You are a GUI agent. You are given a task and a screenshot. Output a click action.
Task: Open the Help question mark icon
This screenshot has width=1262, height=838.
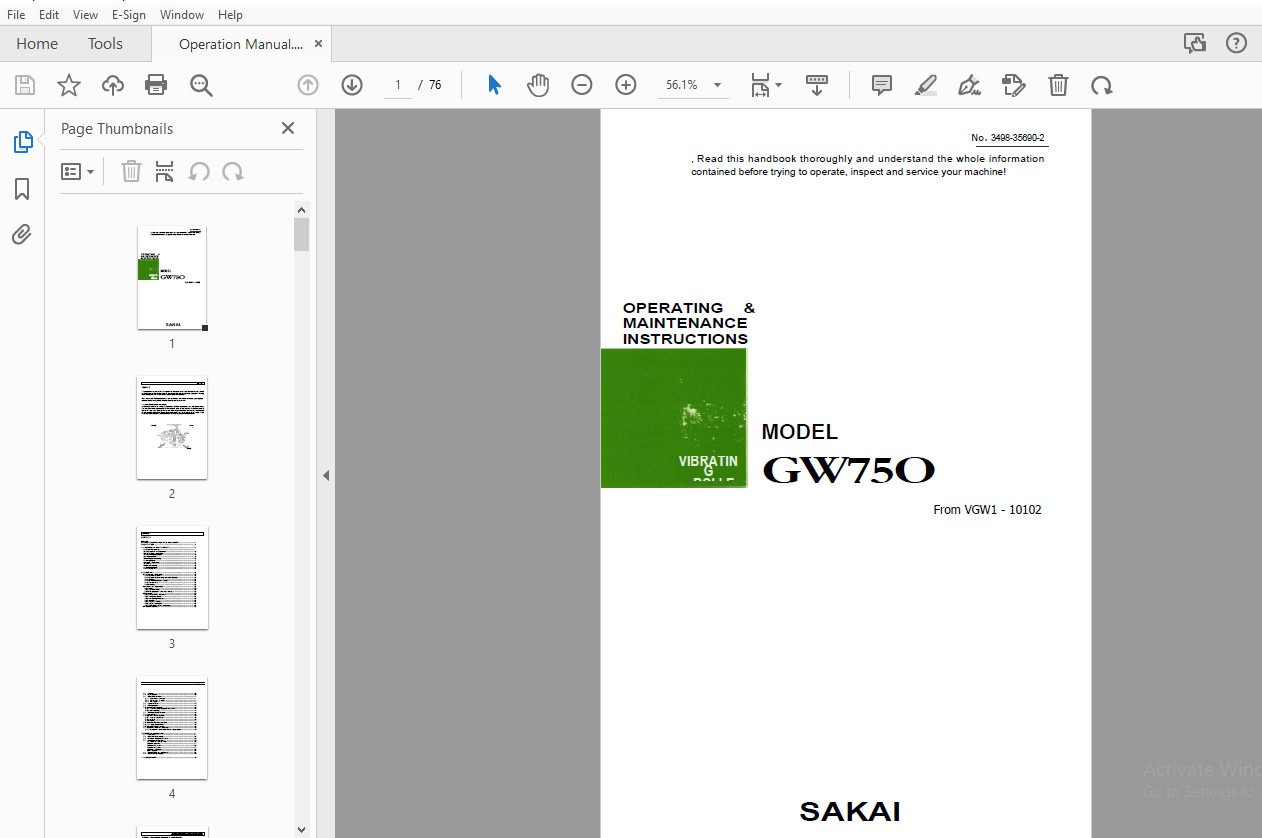(1237, 43)
